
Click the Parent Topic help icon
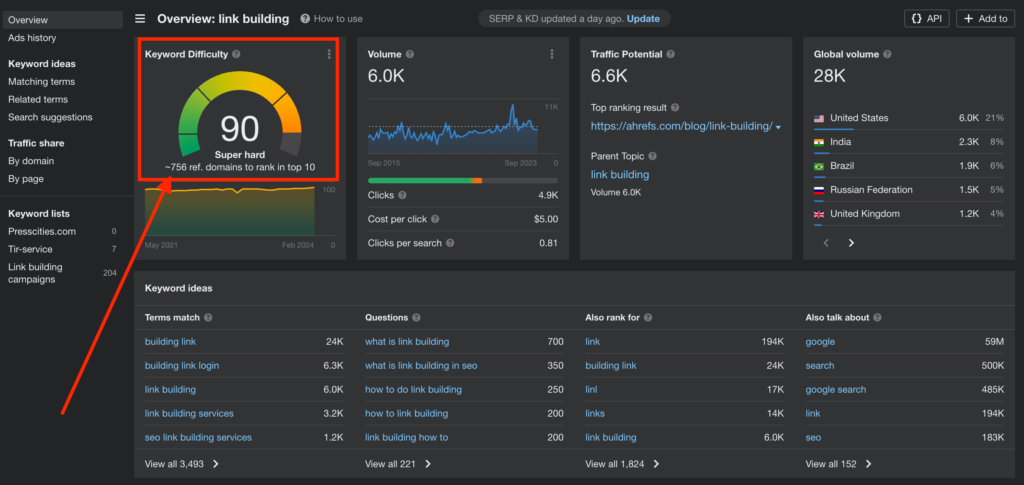(653, 156)
